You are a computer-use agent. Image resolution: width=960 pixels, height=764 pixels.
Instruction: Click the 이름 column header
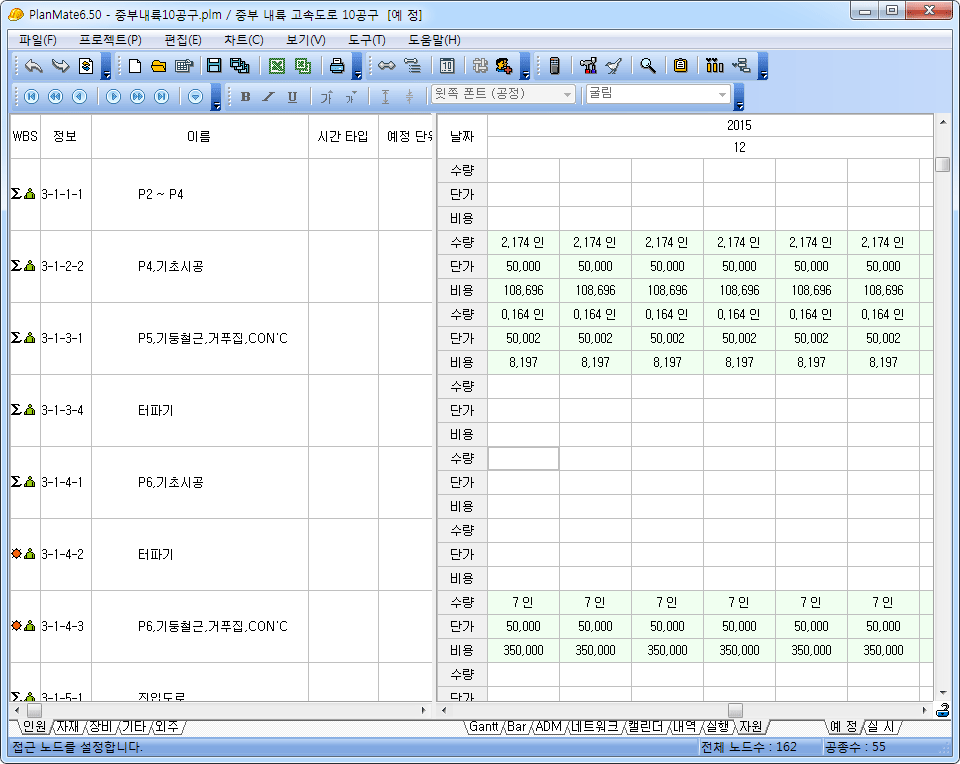pyautogui.click(x=199, y=136)
